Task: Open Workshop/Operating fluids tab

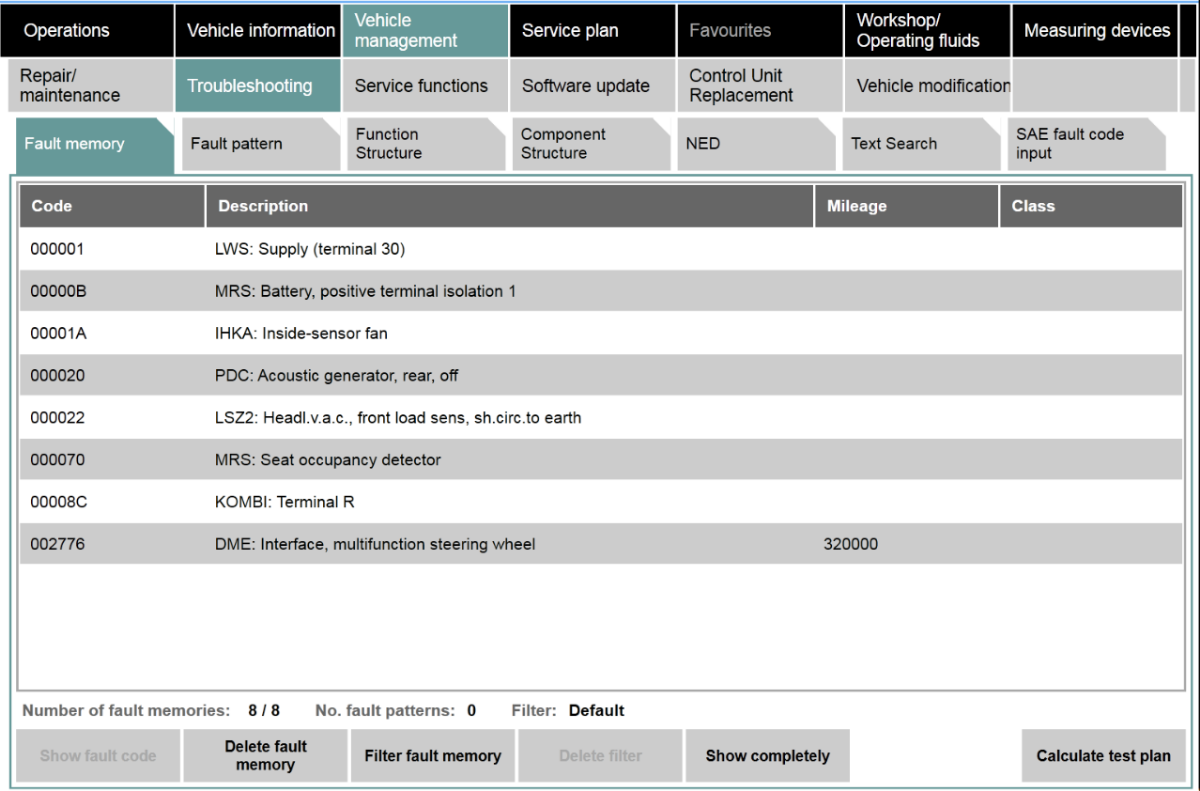Action: point(927,30)
